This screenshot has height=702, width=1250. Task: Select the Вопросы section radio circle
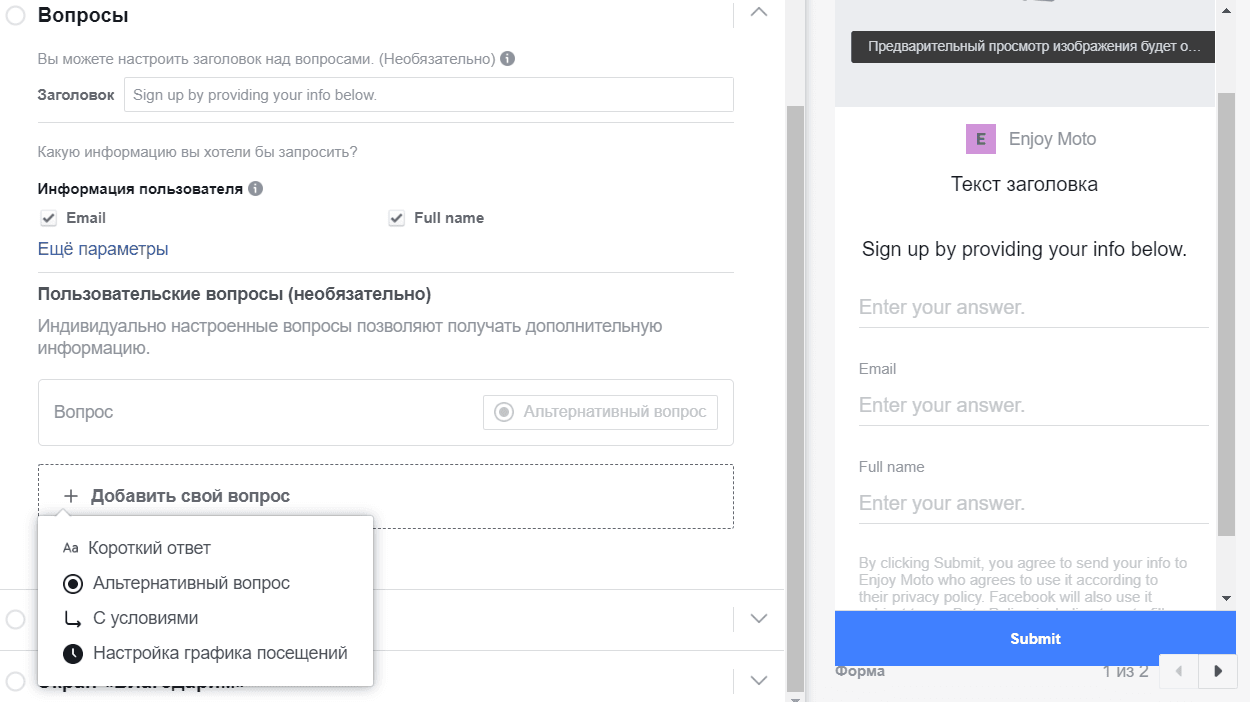pos(15,15)
